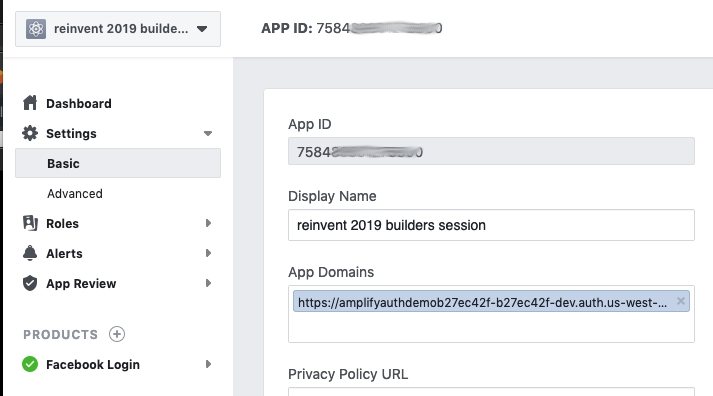Click the Facebook Login green check icon
The image size is (713, 396).
(x=30, y=364)
